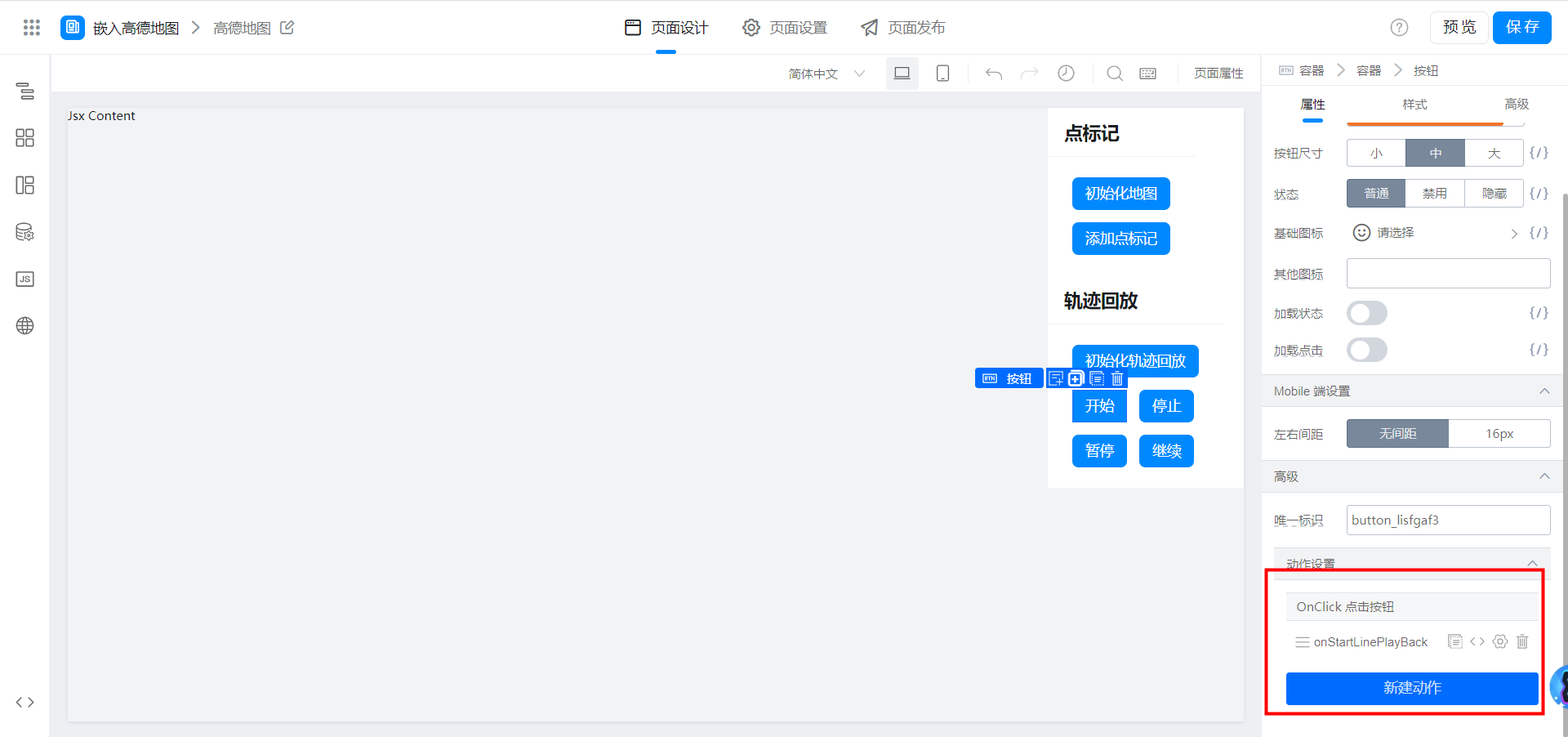Toggle the 加载状态 switch
This screenshot has height=737, width=1568.
coord(1367,313)
